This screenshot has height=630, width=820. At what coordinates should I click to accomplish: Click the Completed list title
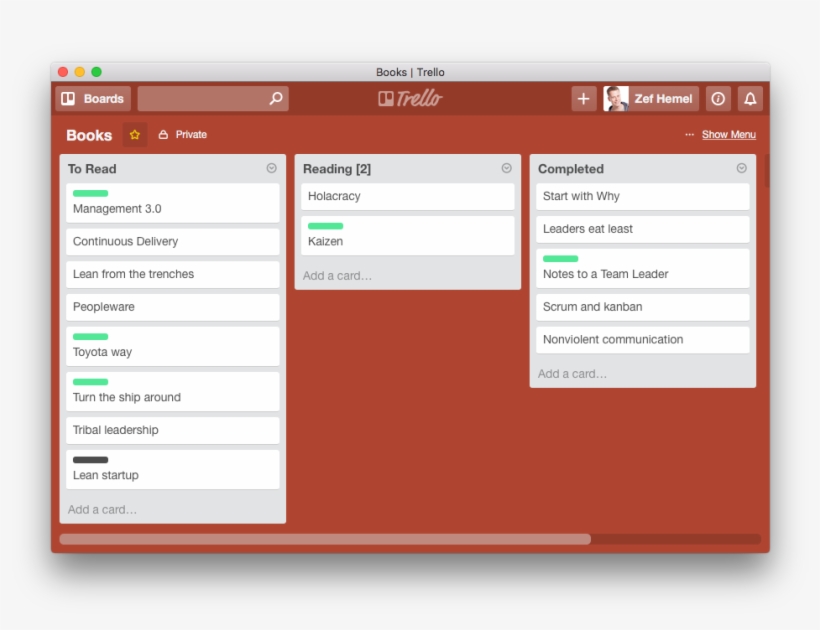coord(571,169)
